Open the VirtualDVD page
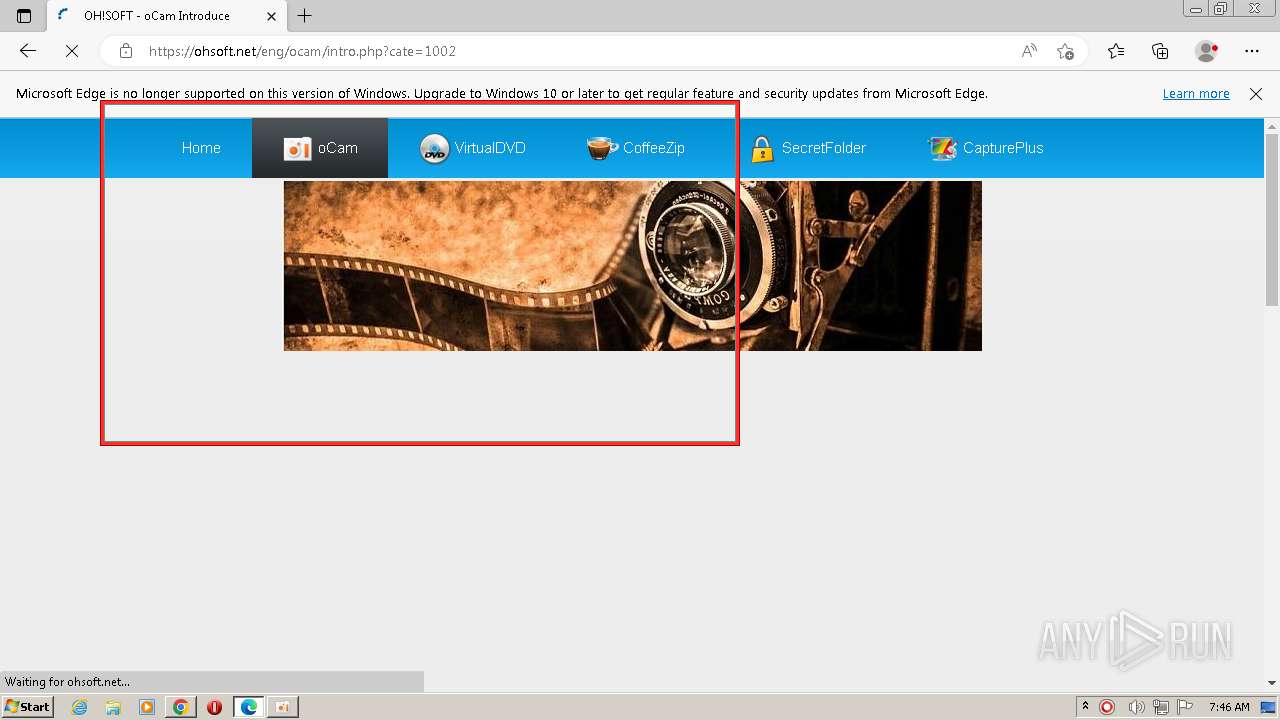The width and height of the screenshot is (1280, 720). coord(472,148)
